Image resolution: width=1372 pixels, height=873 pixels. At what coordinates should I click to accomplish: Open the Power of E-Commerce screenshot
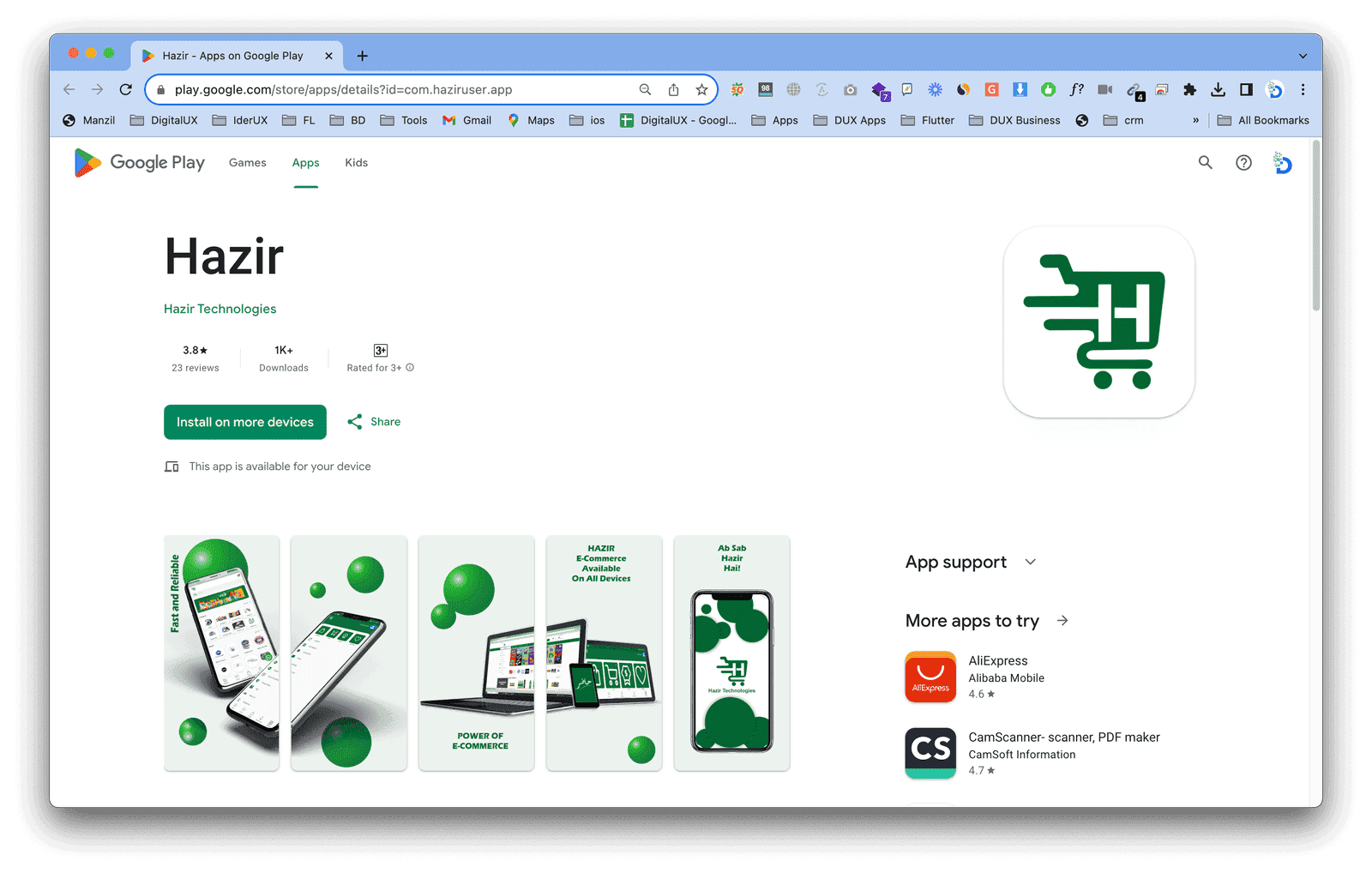pyautogui.click(x=476, y=653)
